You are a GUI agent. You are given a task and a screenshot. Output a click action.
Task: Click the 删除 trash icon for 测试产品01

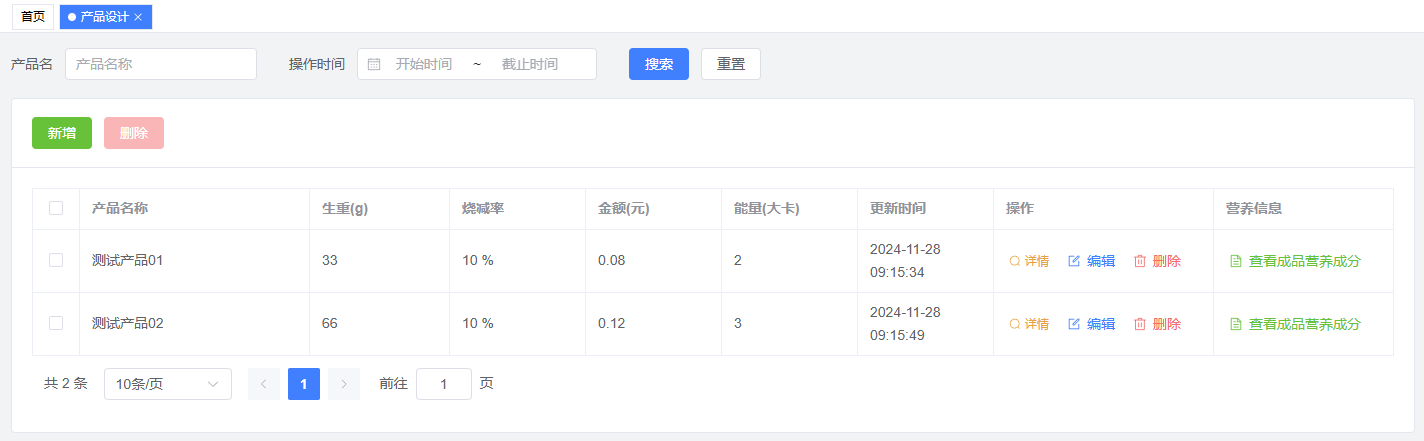pyautogui.click(x=1140, y=261)
